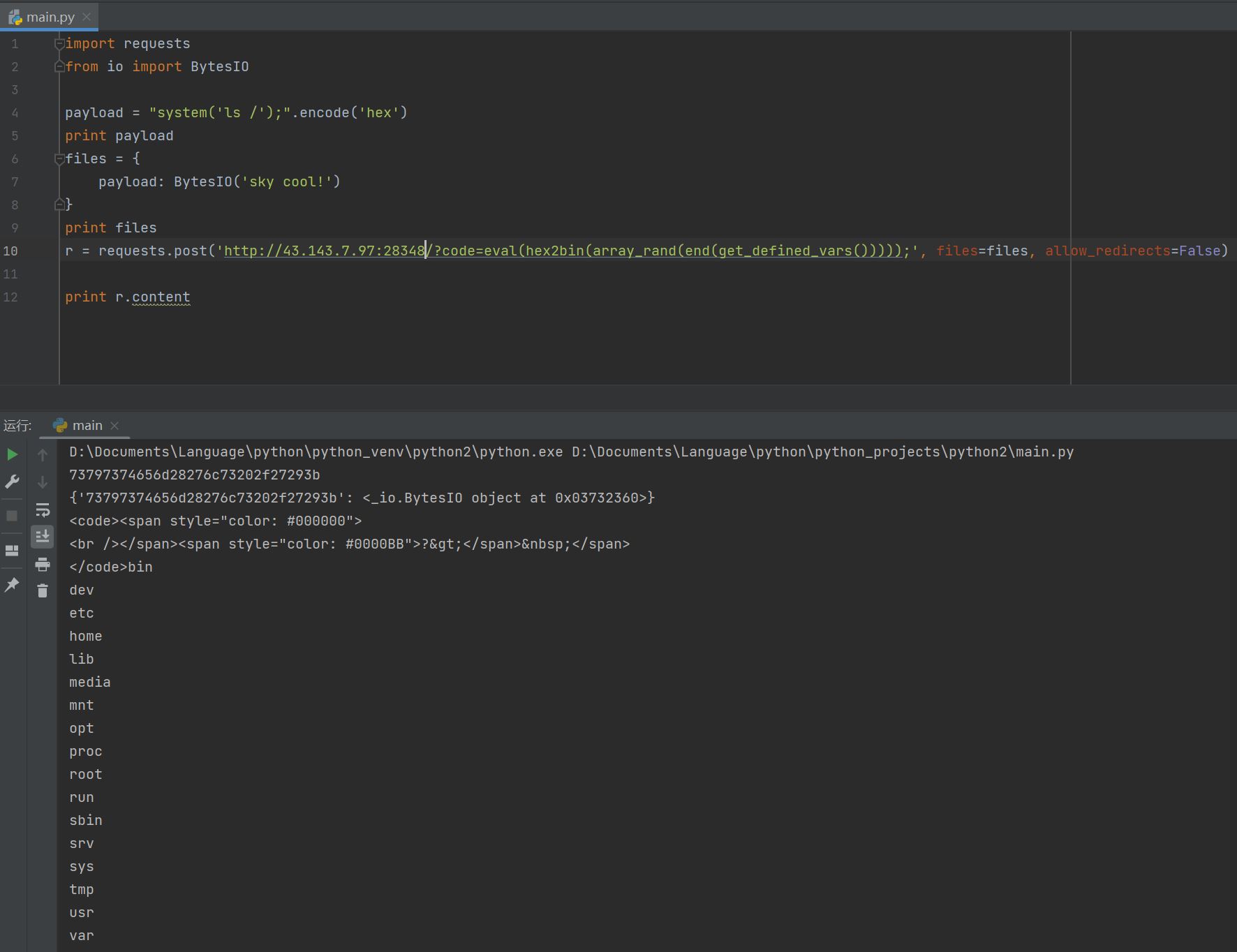Click 'srv' in console output

click(82, 843)
